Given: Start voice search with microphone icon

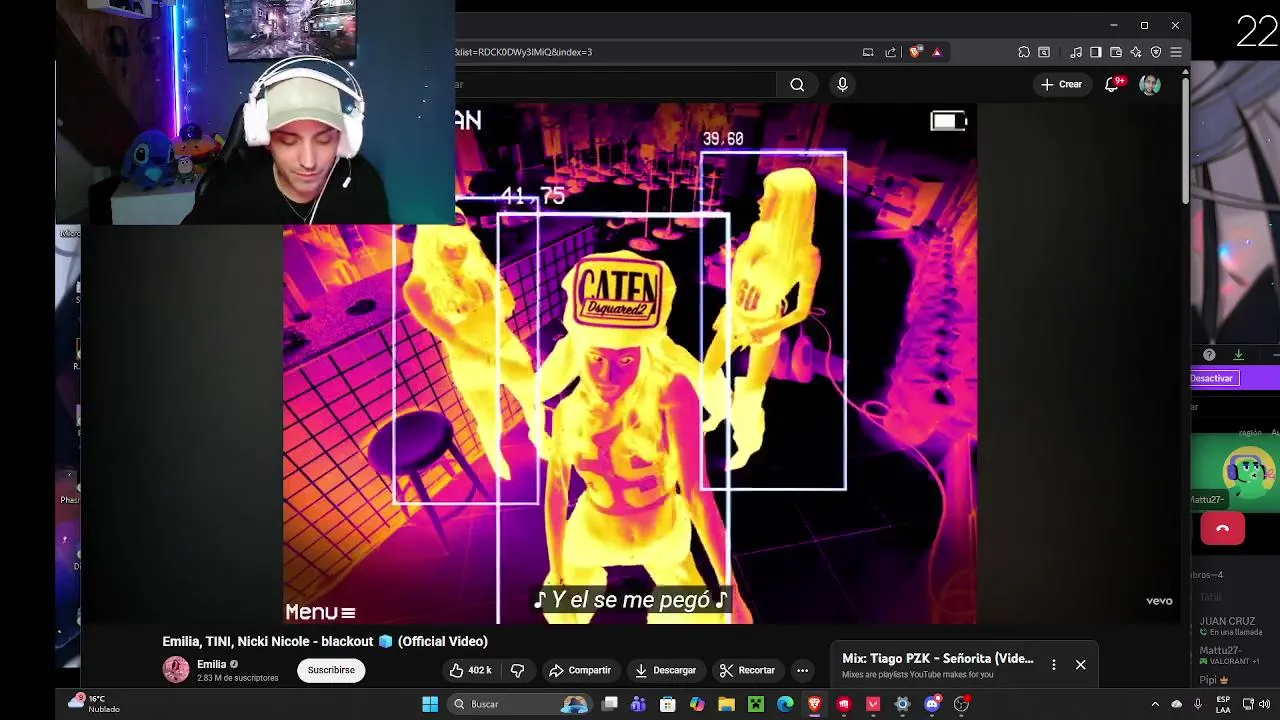Looking at the screenshot, I should point(842,85).
